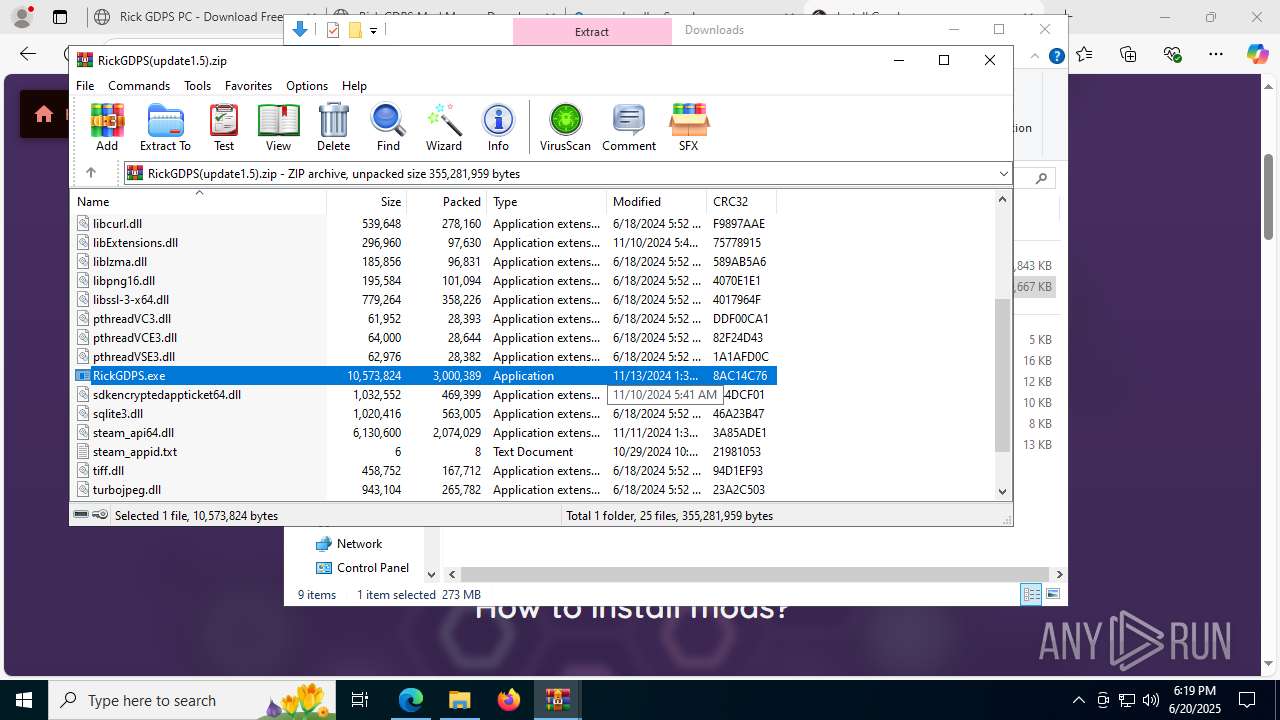Sort file list by Size column
This screenshot has width=1280, height=720.
point(366,202)
